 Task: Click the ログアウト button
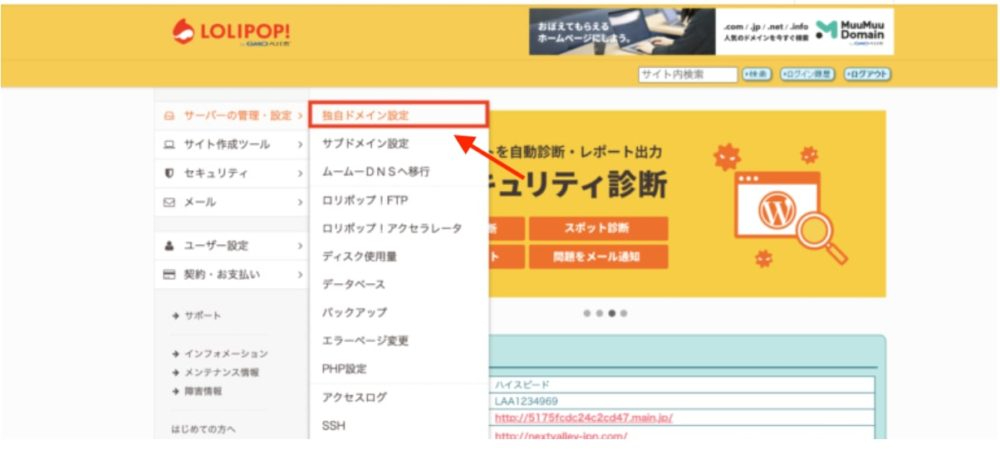pyautogui.click(x=867, y=75)
